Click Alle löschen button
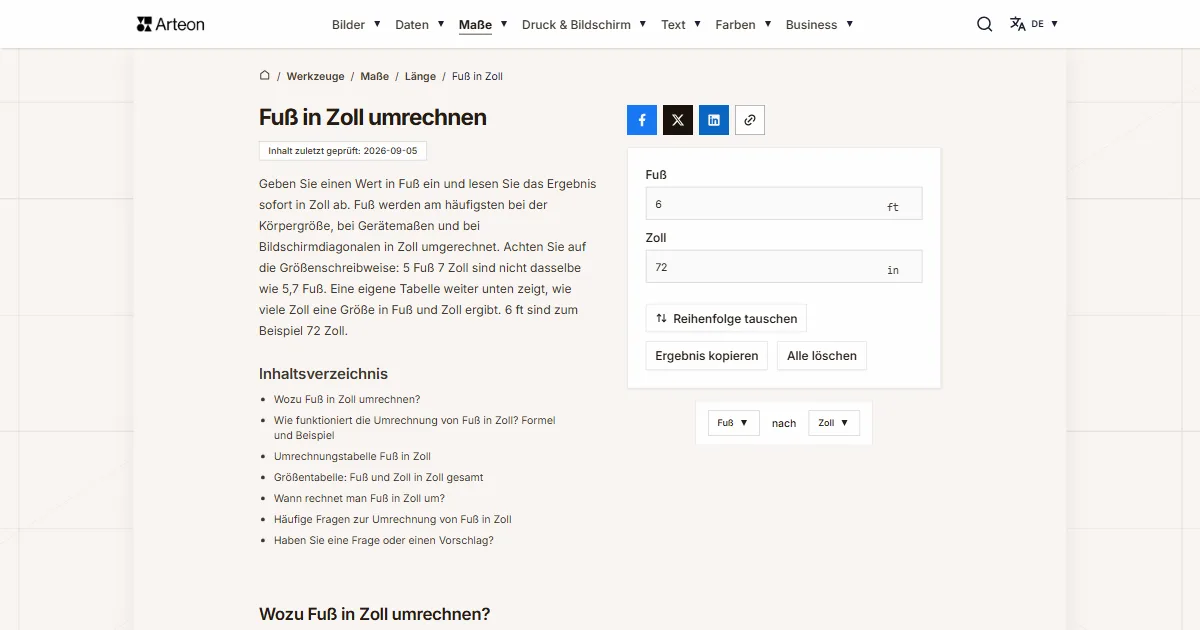The image size is (1200, 630). (822, 356)
